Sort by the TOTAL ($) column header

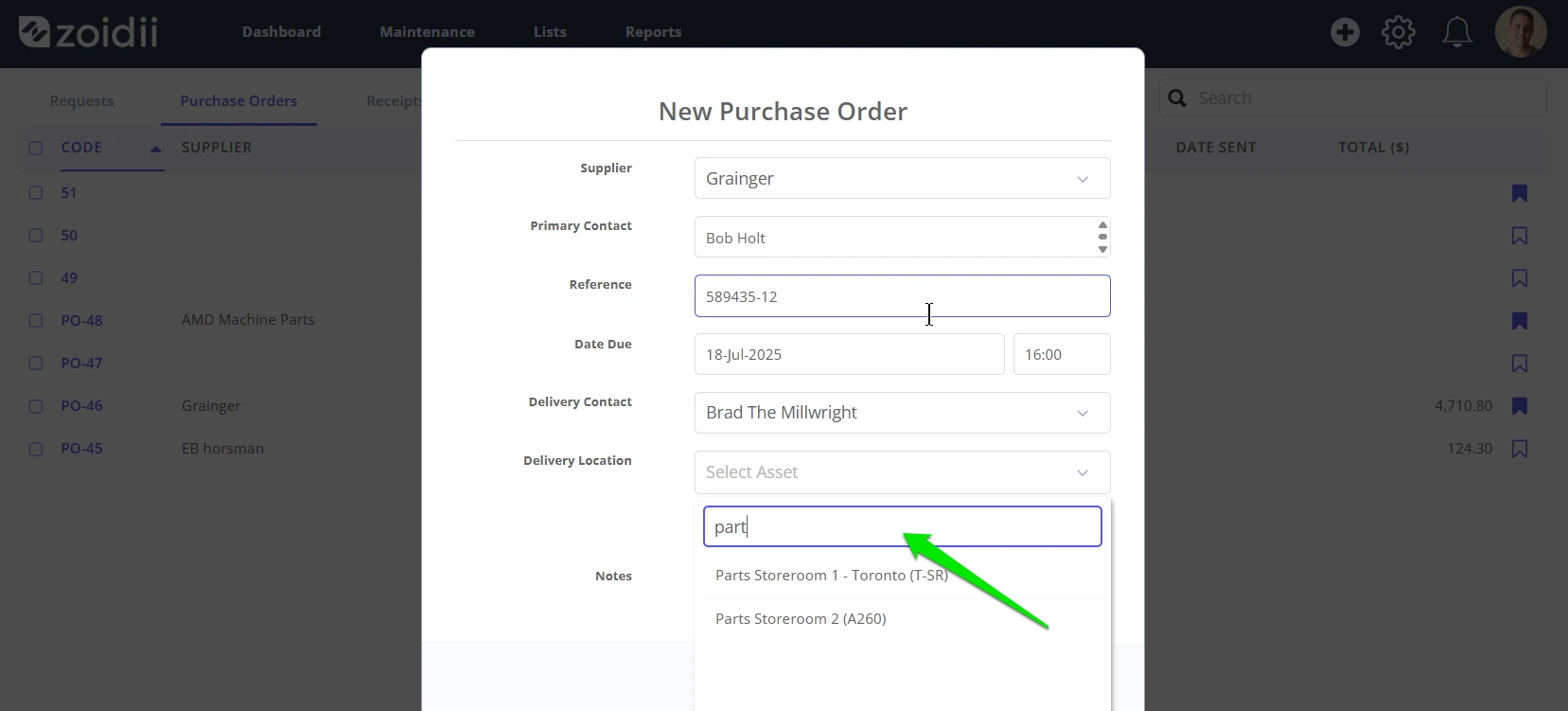tap(1373, 148)
